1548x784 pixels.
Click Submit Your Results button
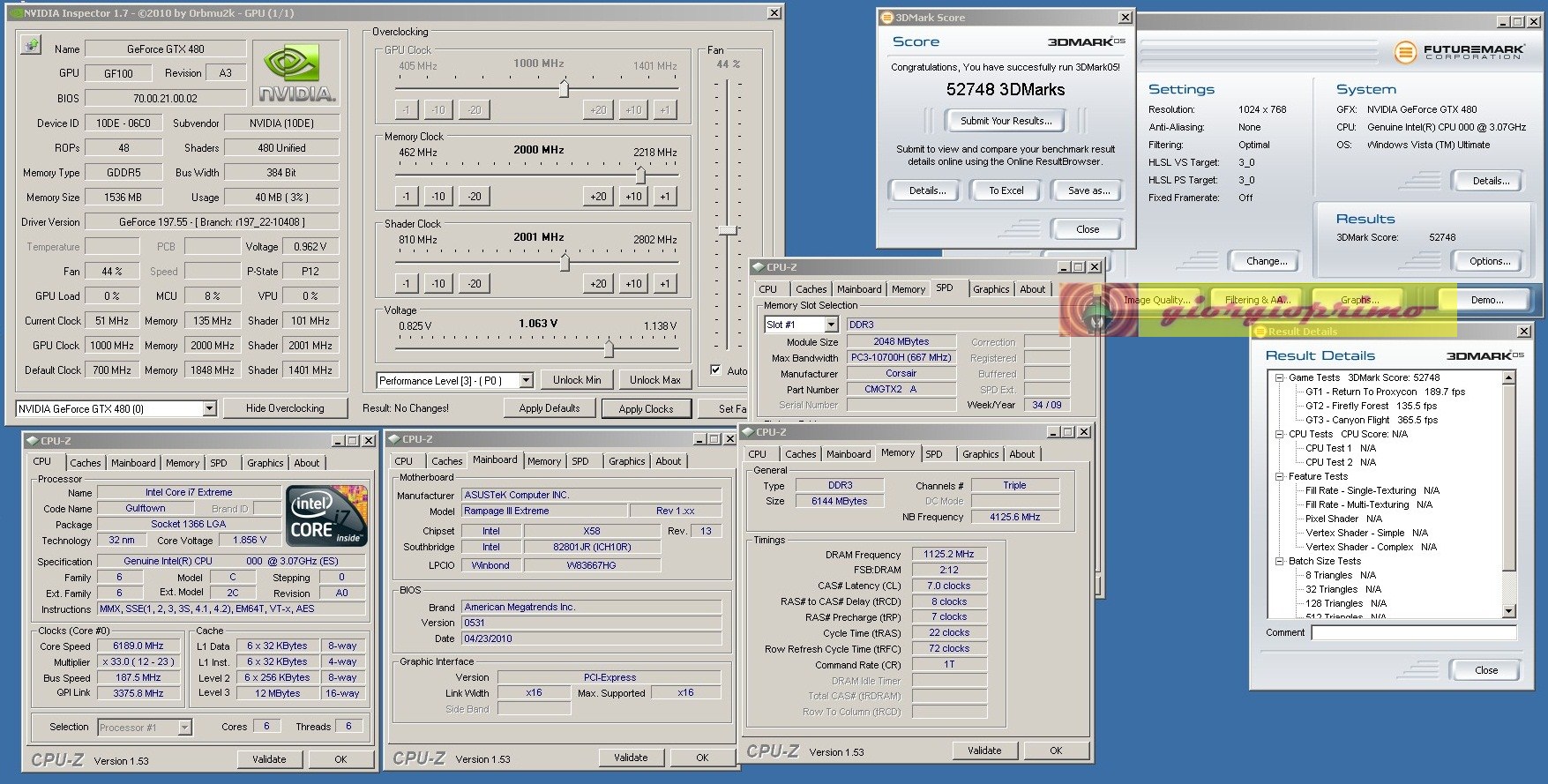(1006, 121)
